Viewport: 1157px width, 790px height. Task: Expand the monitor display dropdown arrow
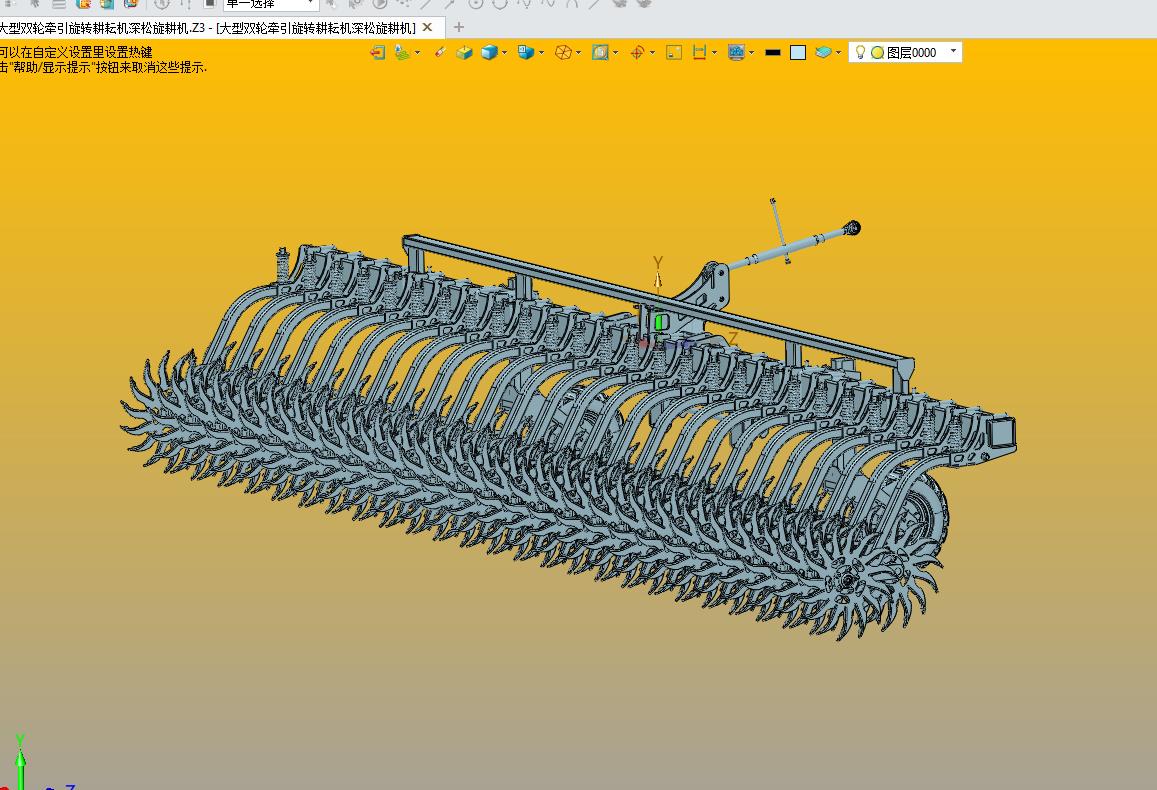coord(751,52)
